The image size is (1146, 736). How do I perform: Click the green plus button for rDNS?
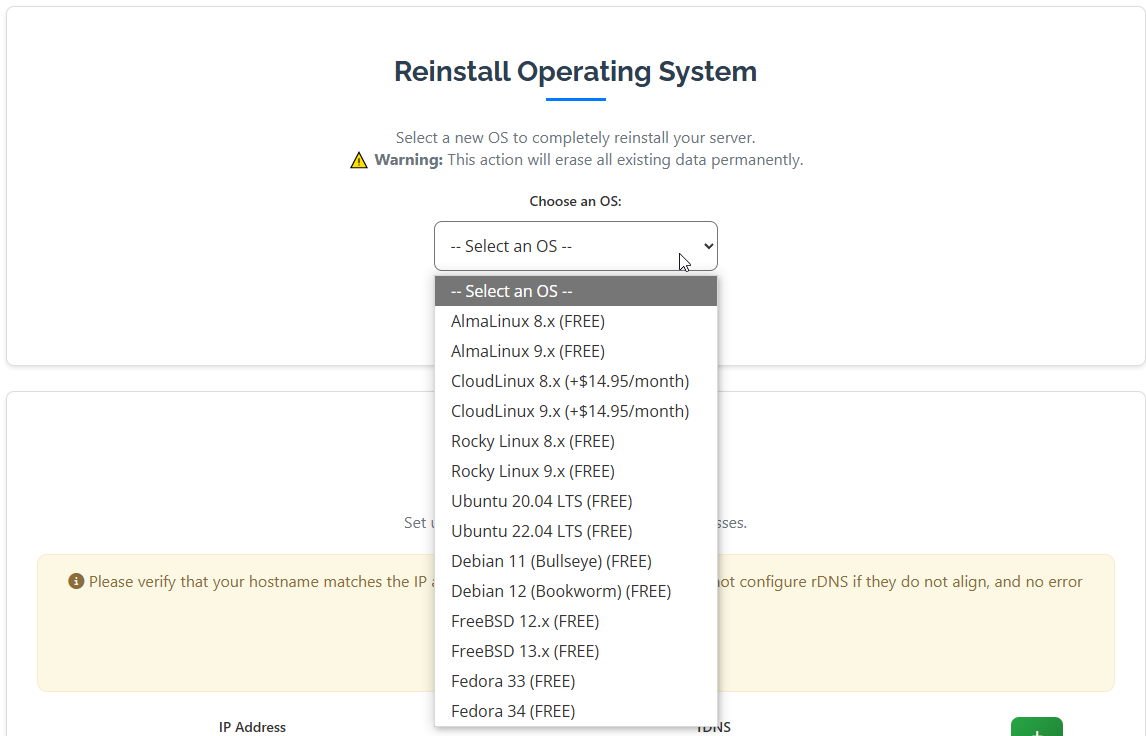pos(1036,727)
